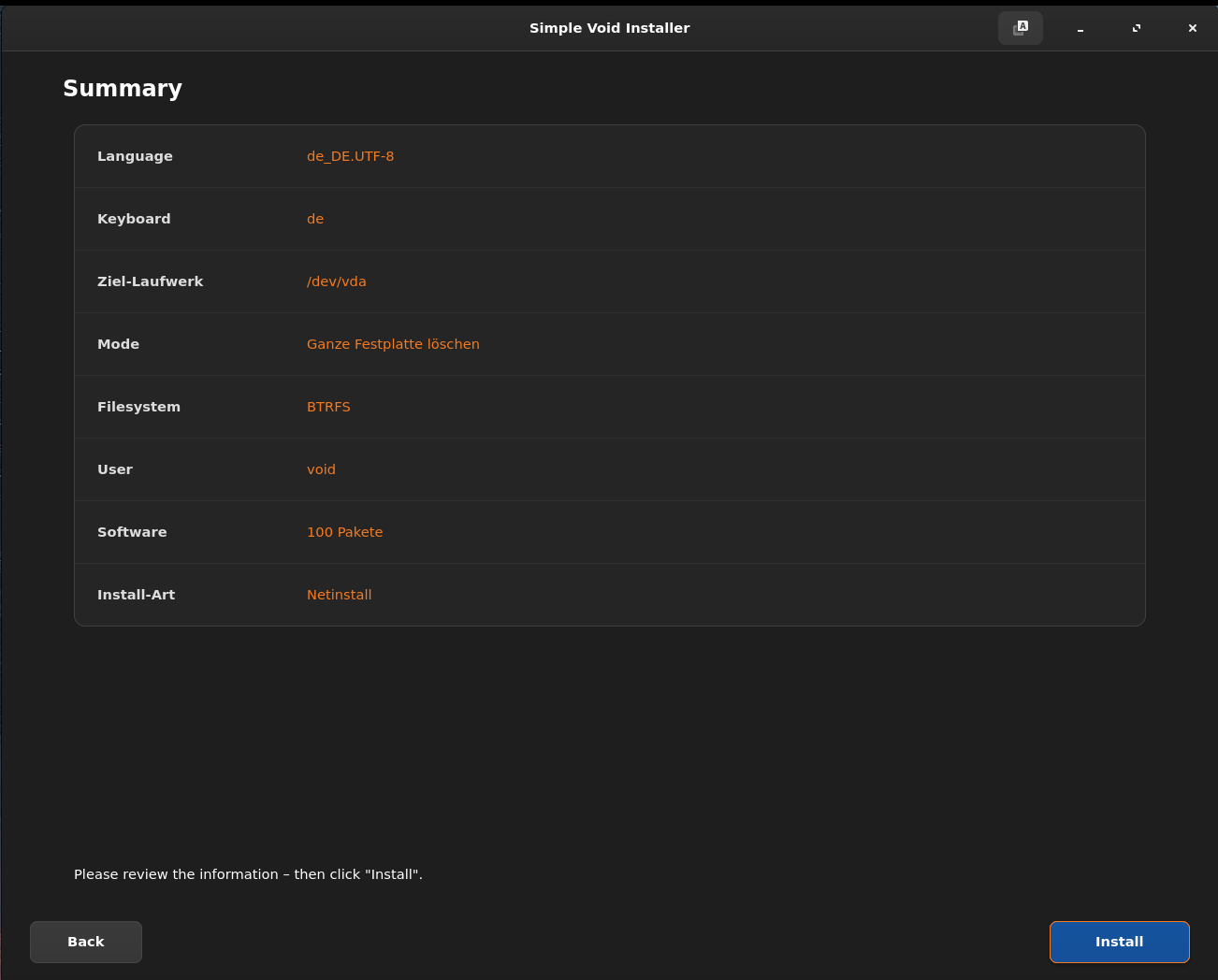
Task: Click the Keyboard row label
Action: tap(134, 219)
